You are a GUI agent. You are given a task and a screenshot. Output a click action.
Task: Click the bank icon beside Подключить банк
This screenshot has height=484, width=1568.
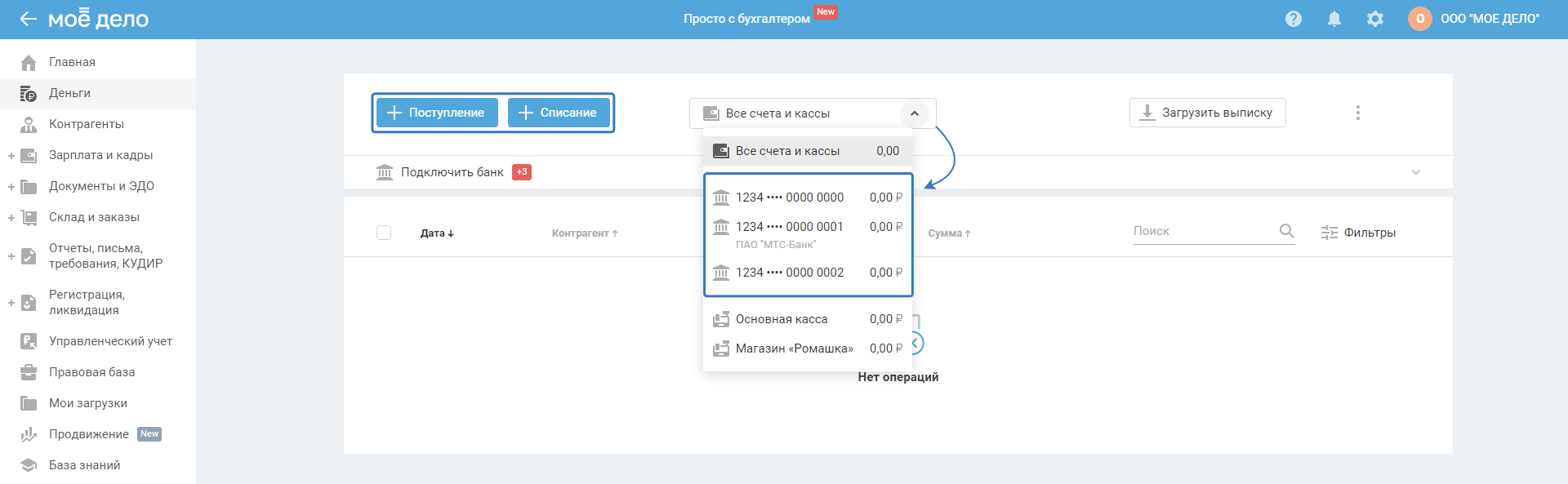[385, 172]
